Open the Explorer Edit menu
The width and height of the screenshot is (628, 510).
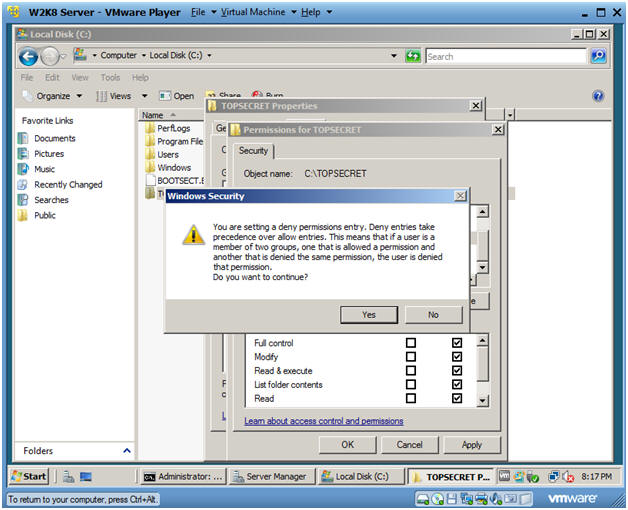pyautogui.click(x=52, y=77)
